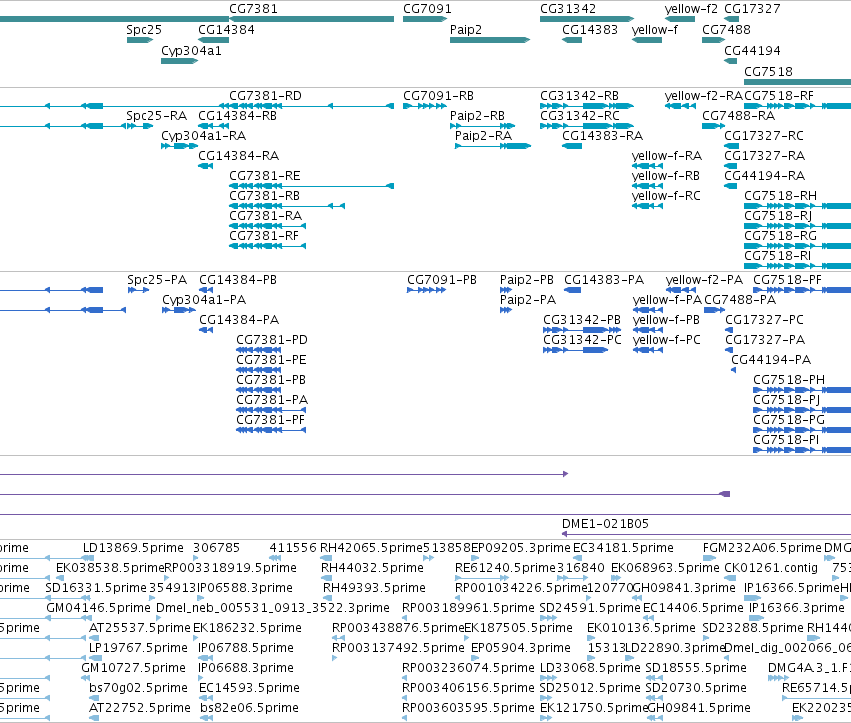This screenshot has width=851, height=723.
Task: Select the Cyp304a1 gene glyph
Action: [180, 61]
